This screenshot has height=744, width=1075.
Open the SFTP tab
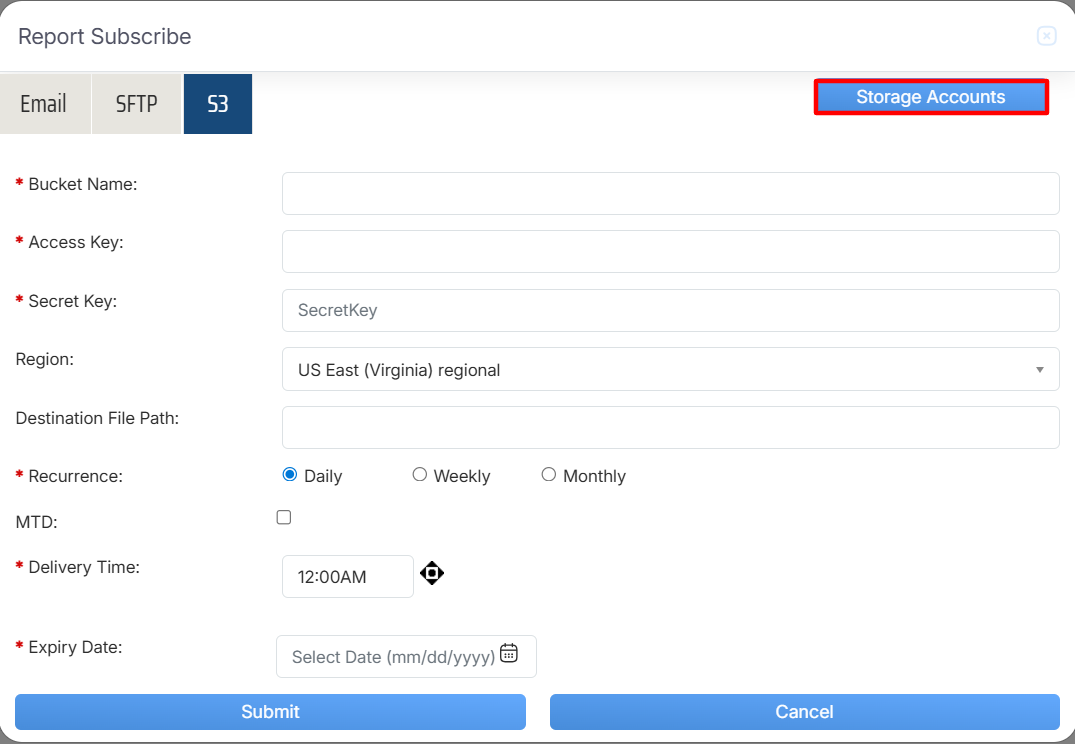coord(137,104)
